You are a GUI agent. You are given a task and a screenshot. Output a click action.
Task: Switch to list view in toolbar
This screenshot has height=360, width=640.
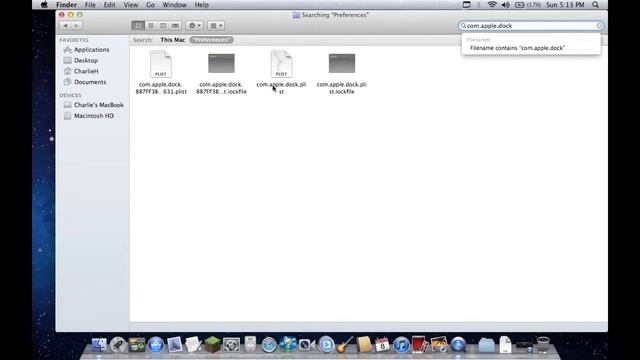(151, 26)
